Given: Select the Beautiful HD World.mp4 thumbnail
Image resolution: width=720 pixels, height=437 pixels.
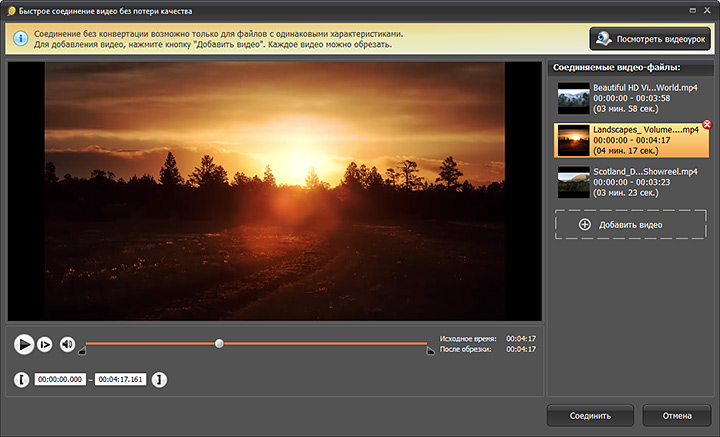Looking at the screenshot, I should [573, 98].
